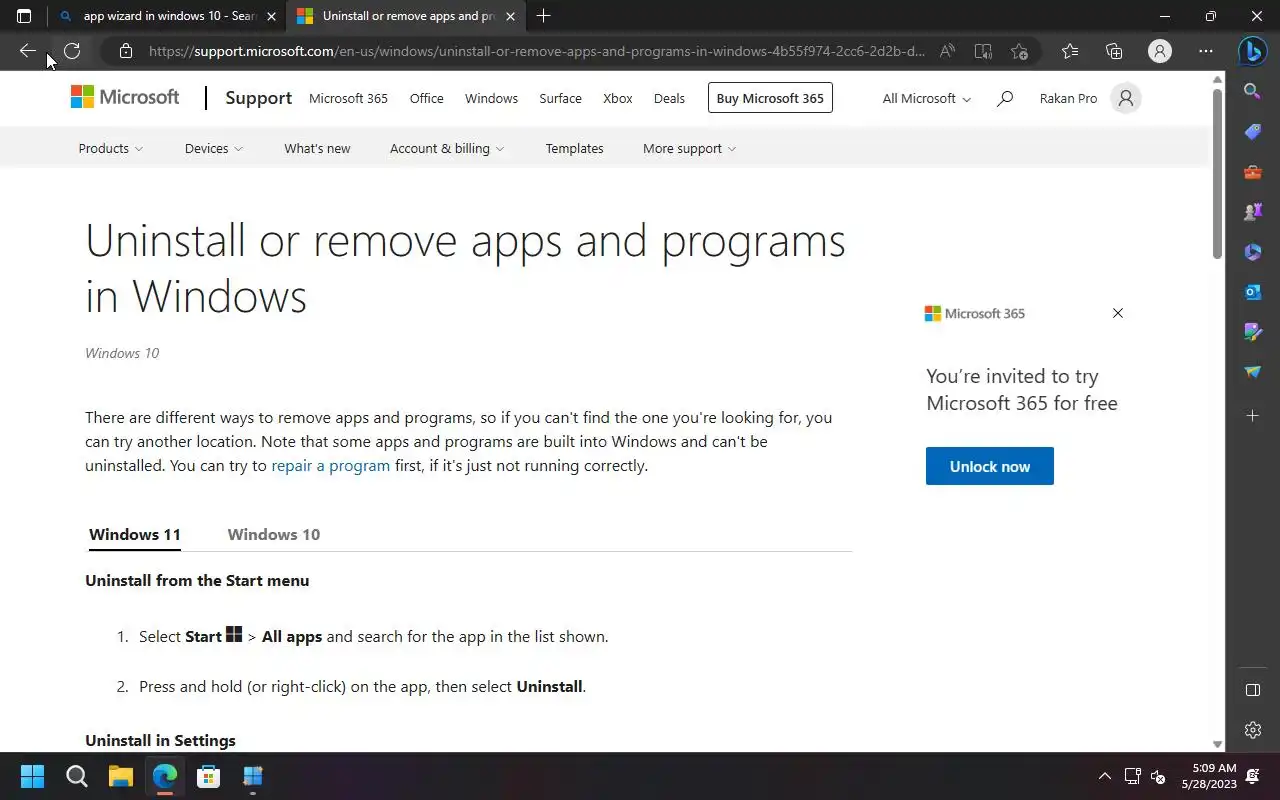Screen dimensions: 1280x800
Task: Reload the page with refresh icon
Action: coord(72,51)
